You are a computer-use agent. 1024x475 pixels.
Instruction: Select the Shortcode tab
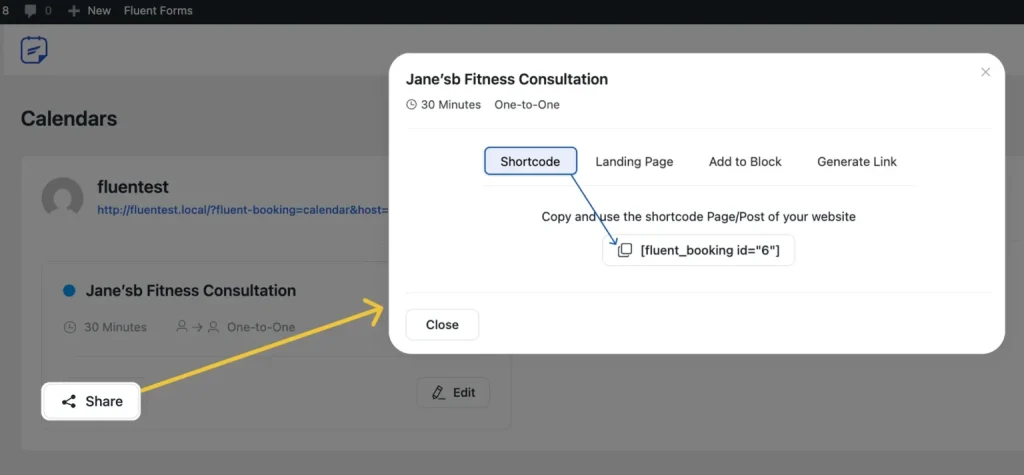[530, 161]
